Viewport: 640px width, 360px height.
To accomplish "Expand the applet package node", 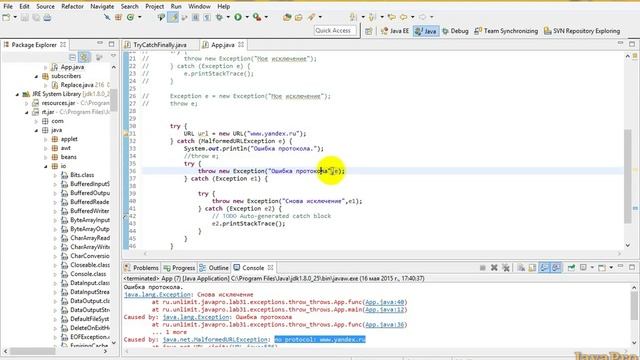I will tap(45, 139).
